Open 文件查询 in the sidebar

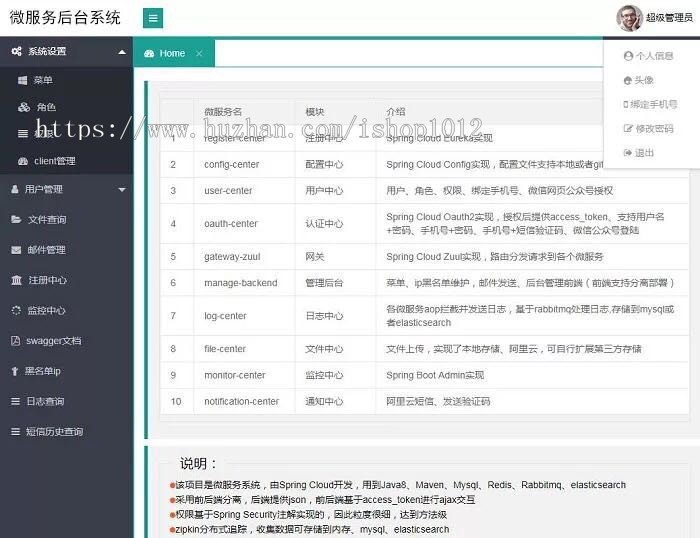[47, 220]
